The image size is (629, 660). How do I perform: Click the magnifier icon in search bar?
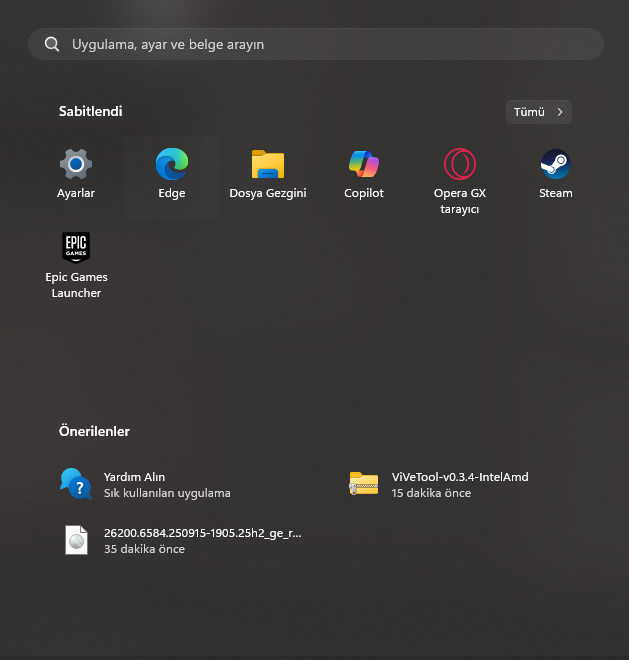(52, 44)
